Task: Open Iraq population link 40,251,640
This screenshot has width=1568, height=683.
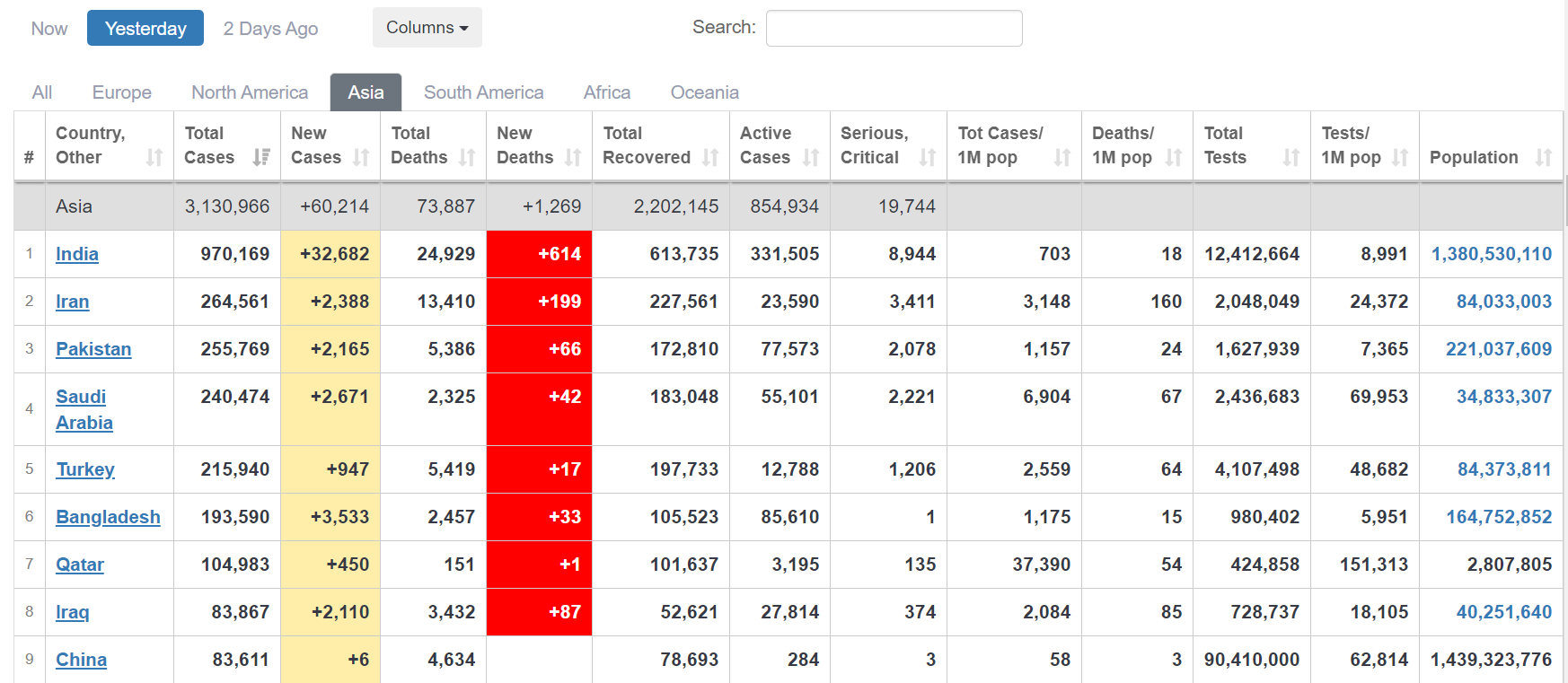Action: tap(1504, 612)
